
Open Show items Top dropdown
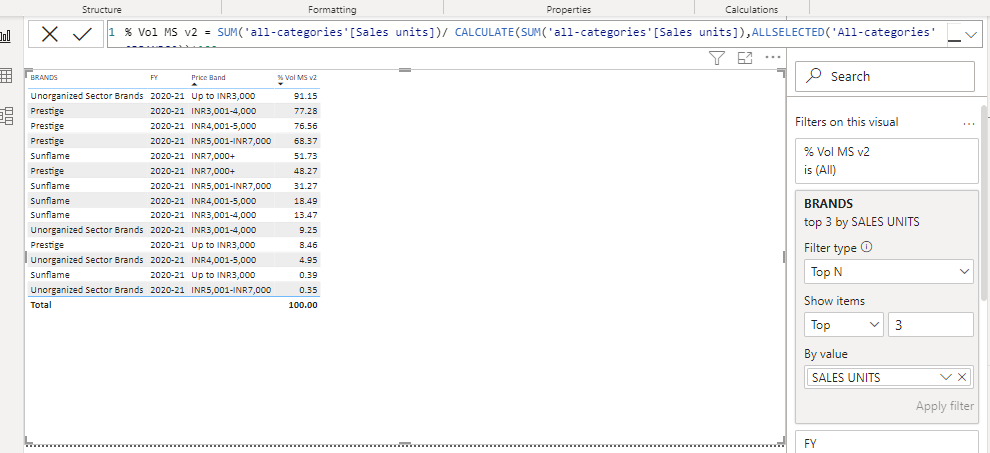(x=844, y=325)
